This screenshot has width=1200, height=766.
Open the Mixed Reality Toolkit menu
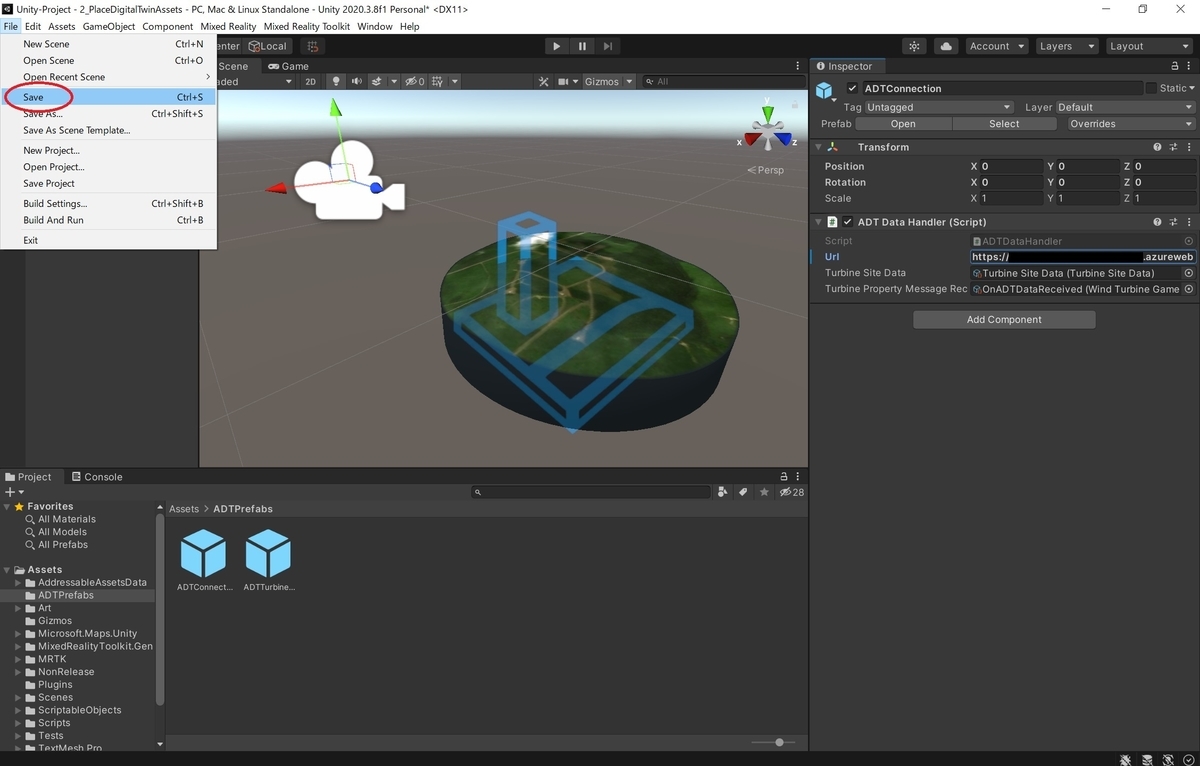point(307,26)
